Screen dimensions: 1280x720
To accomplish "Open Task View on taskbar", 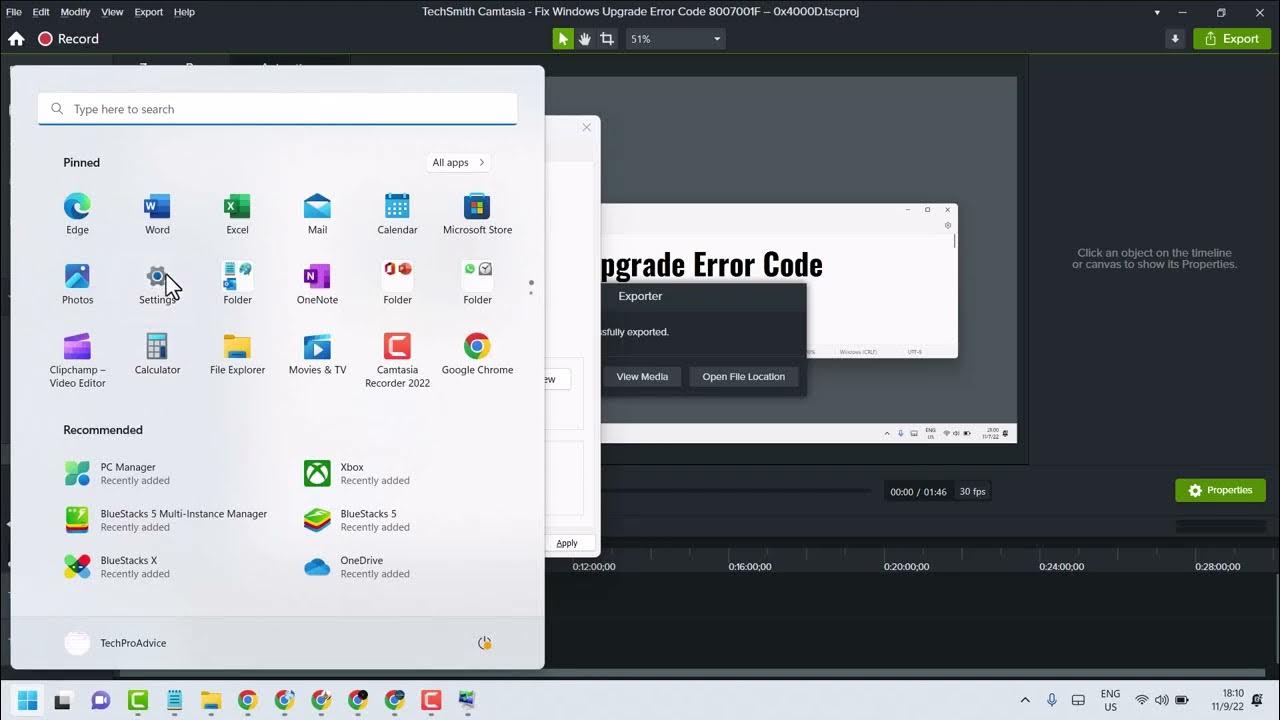I will click(x=63, y=700).
